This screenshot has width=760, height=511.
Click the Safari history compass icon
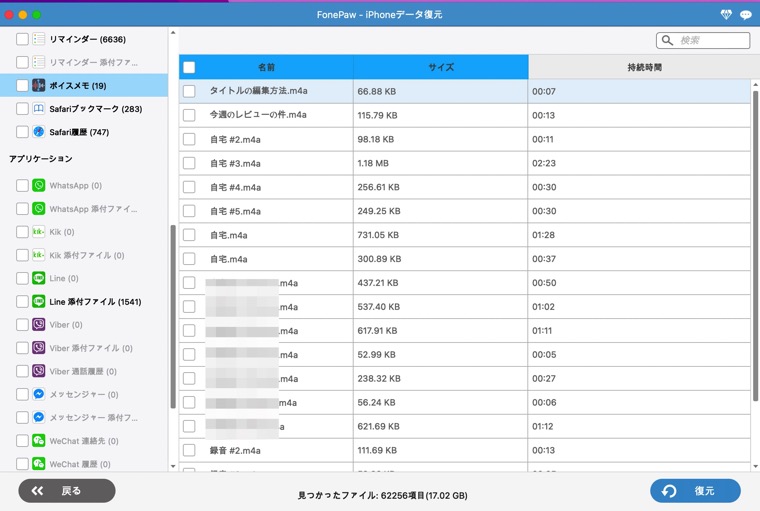point(39,132)
